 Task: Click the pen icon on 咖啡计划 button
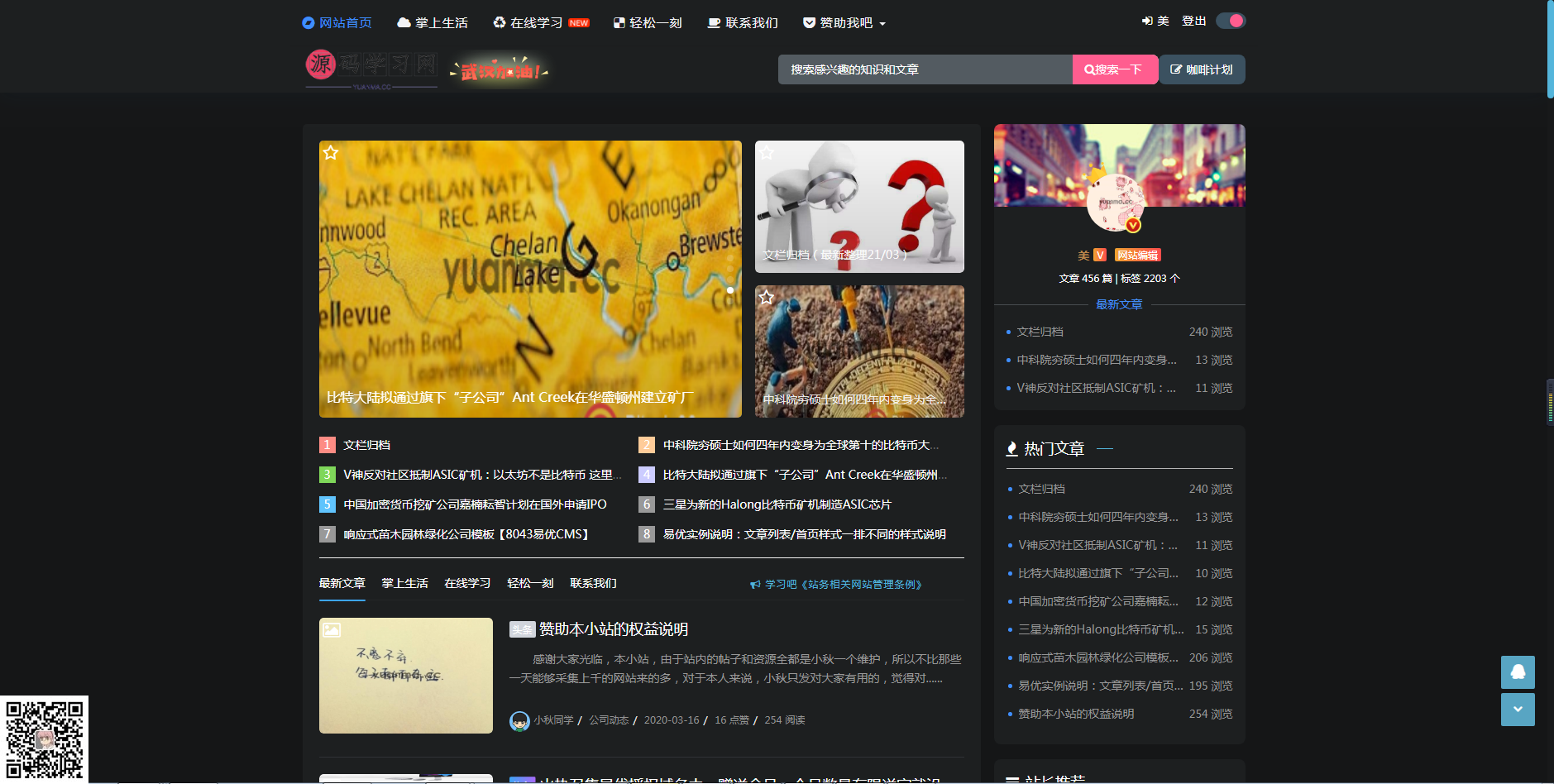coord(1177,69)
